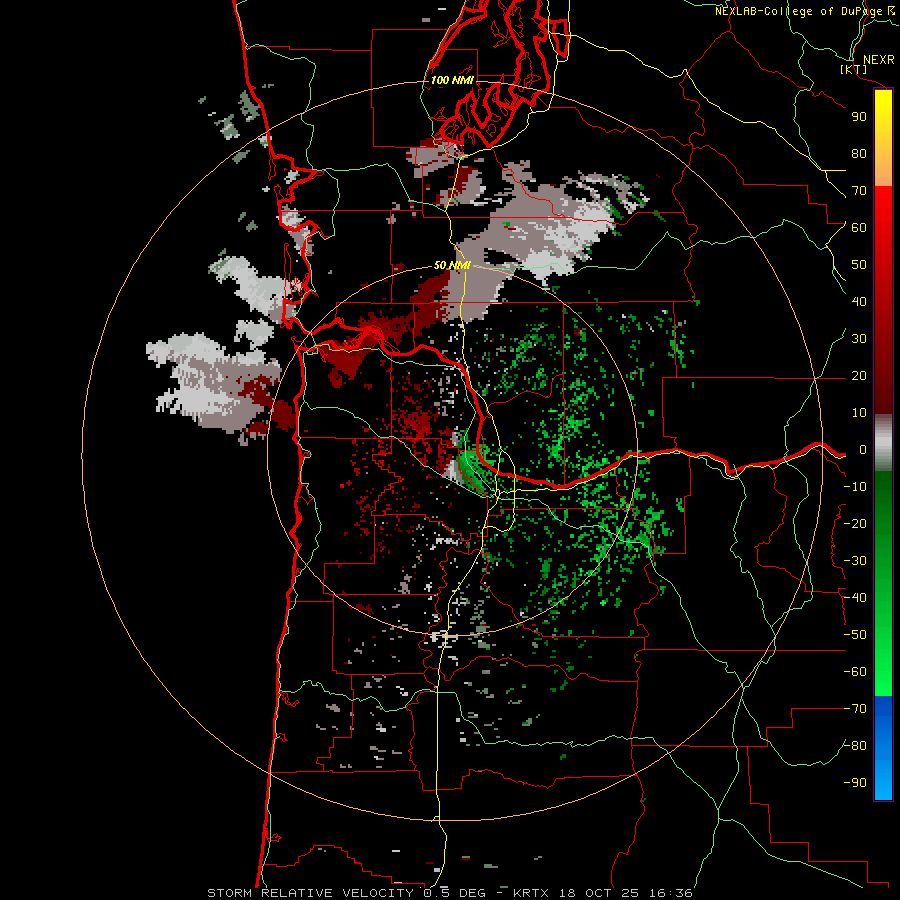900x900 pixels.
Task: Click the -20 value on the velocity scale
Action: point(855,524)
